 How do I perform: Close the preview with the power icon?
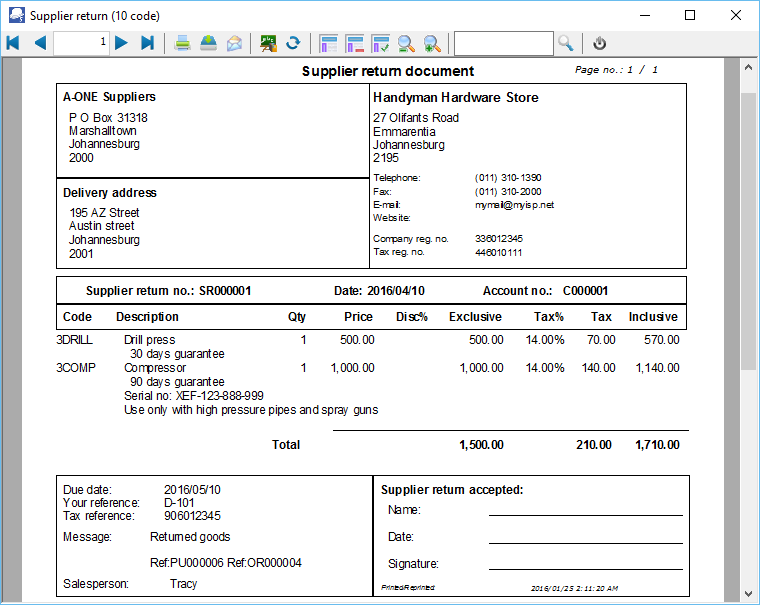(x=600, y=43)
